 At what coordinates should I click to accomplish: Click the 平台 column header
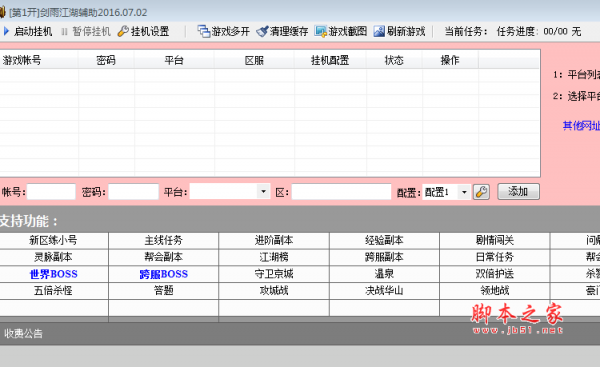[x=174, y=60]
